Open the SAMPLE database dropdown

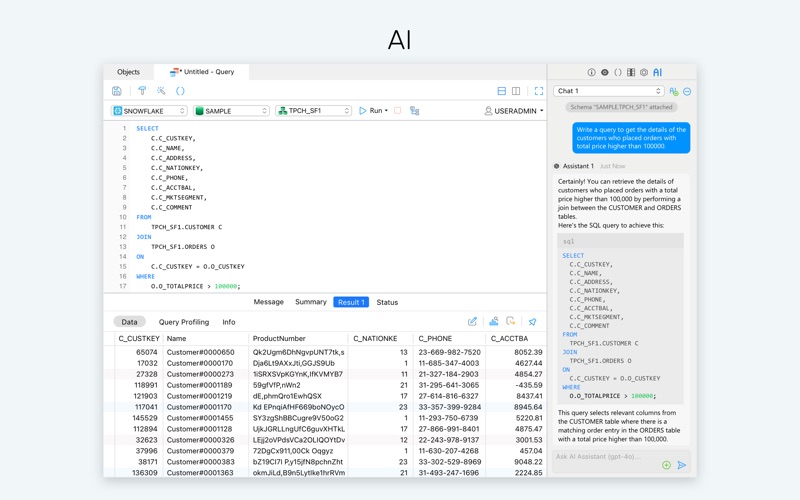pyautogui.click(x=231, y=111)
